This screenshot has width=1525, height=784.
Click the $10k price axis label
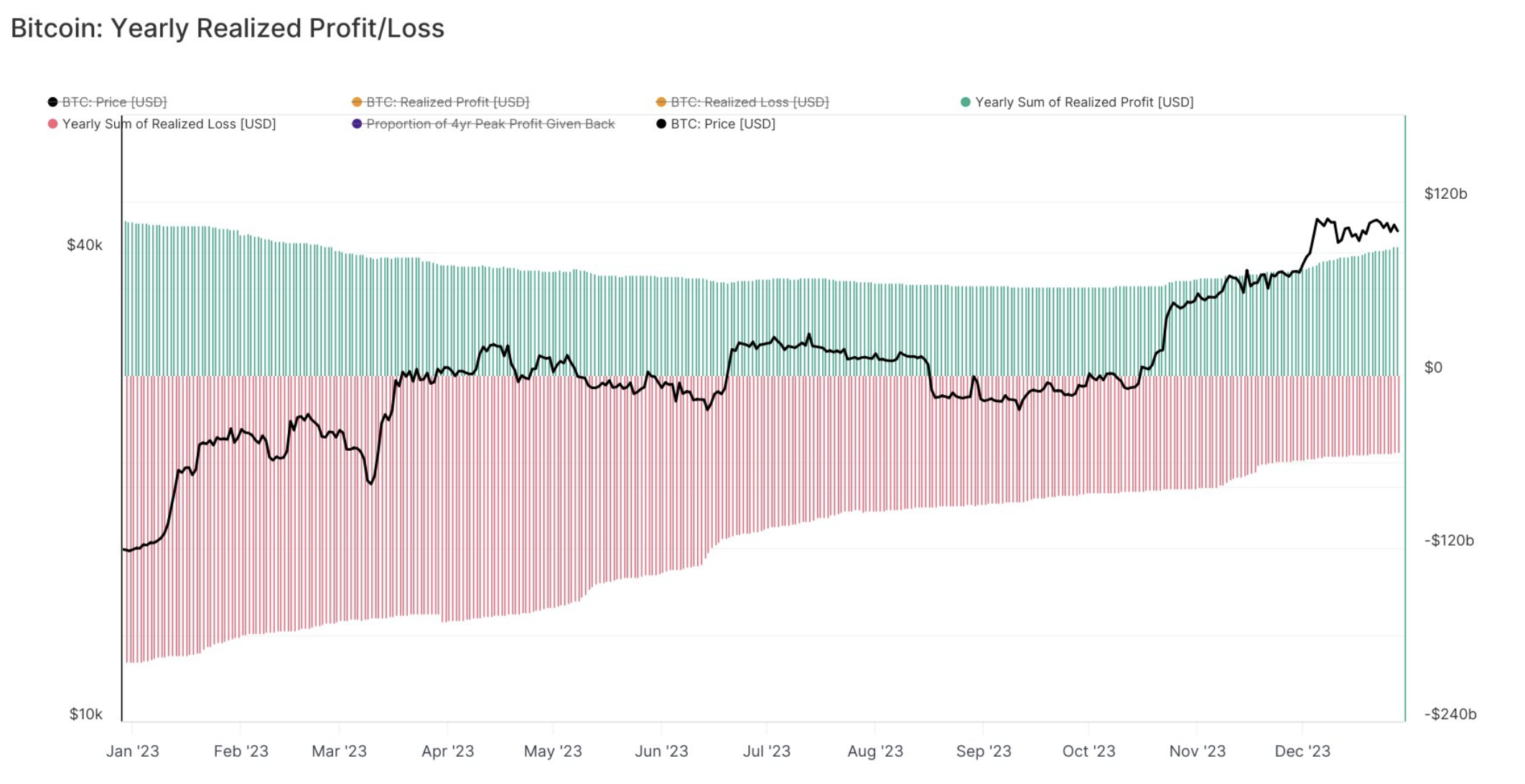(86, 714)
